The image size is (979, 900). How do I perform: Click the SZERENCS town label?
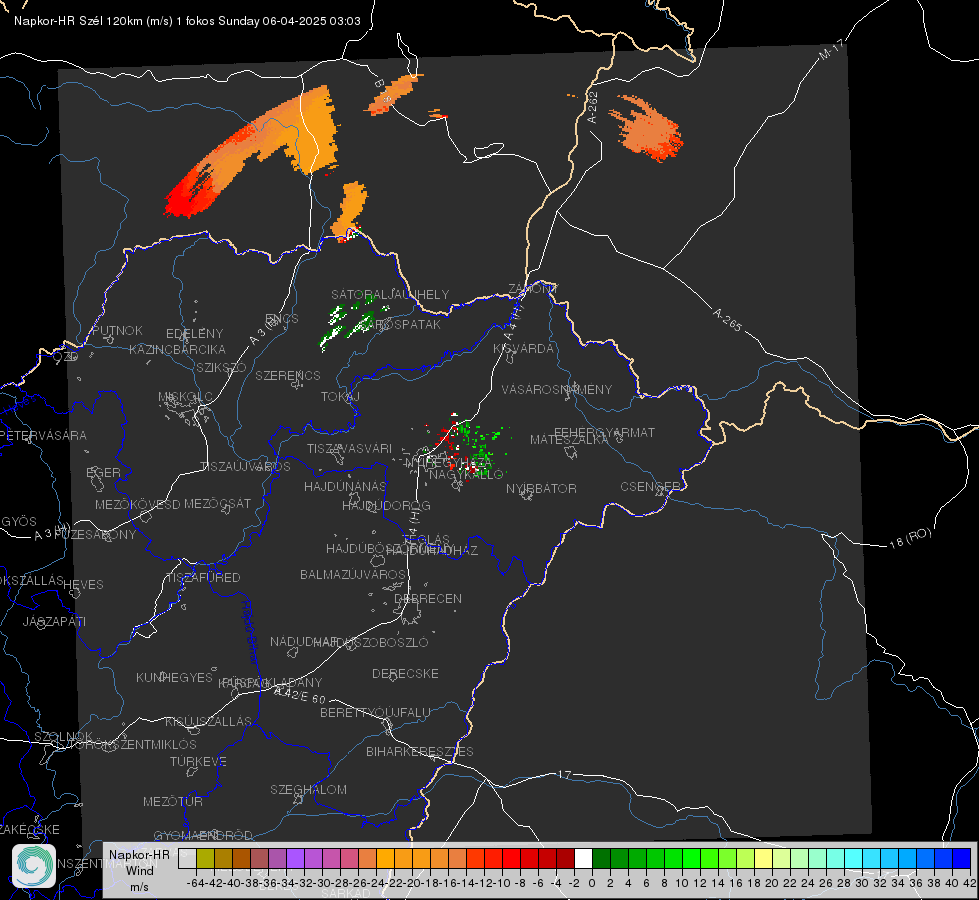288,375
